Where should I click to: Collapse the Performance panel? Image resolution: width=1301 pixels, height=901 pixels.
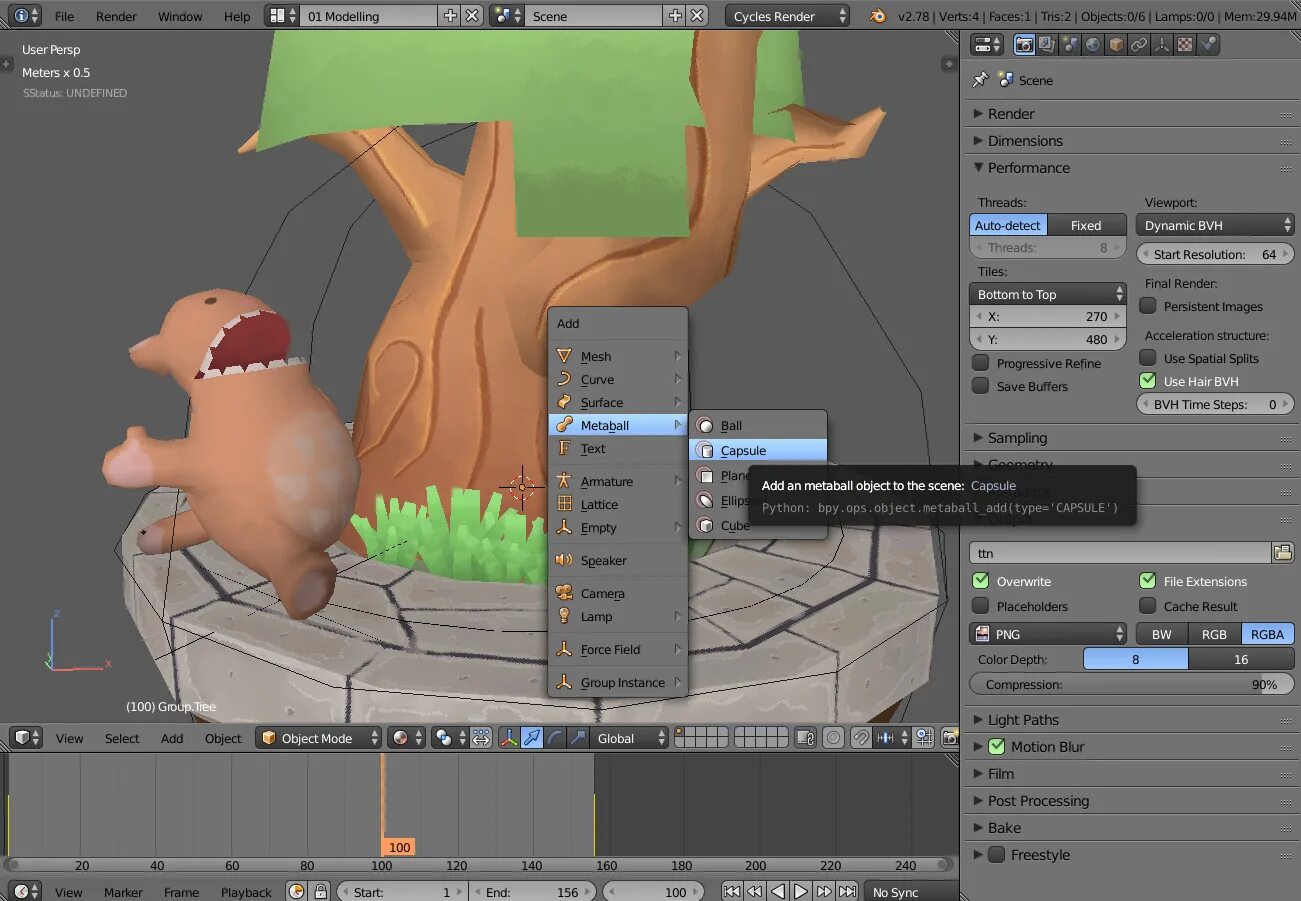(x=1130, y=168)
